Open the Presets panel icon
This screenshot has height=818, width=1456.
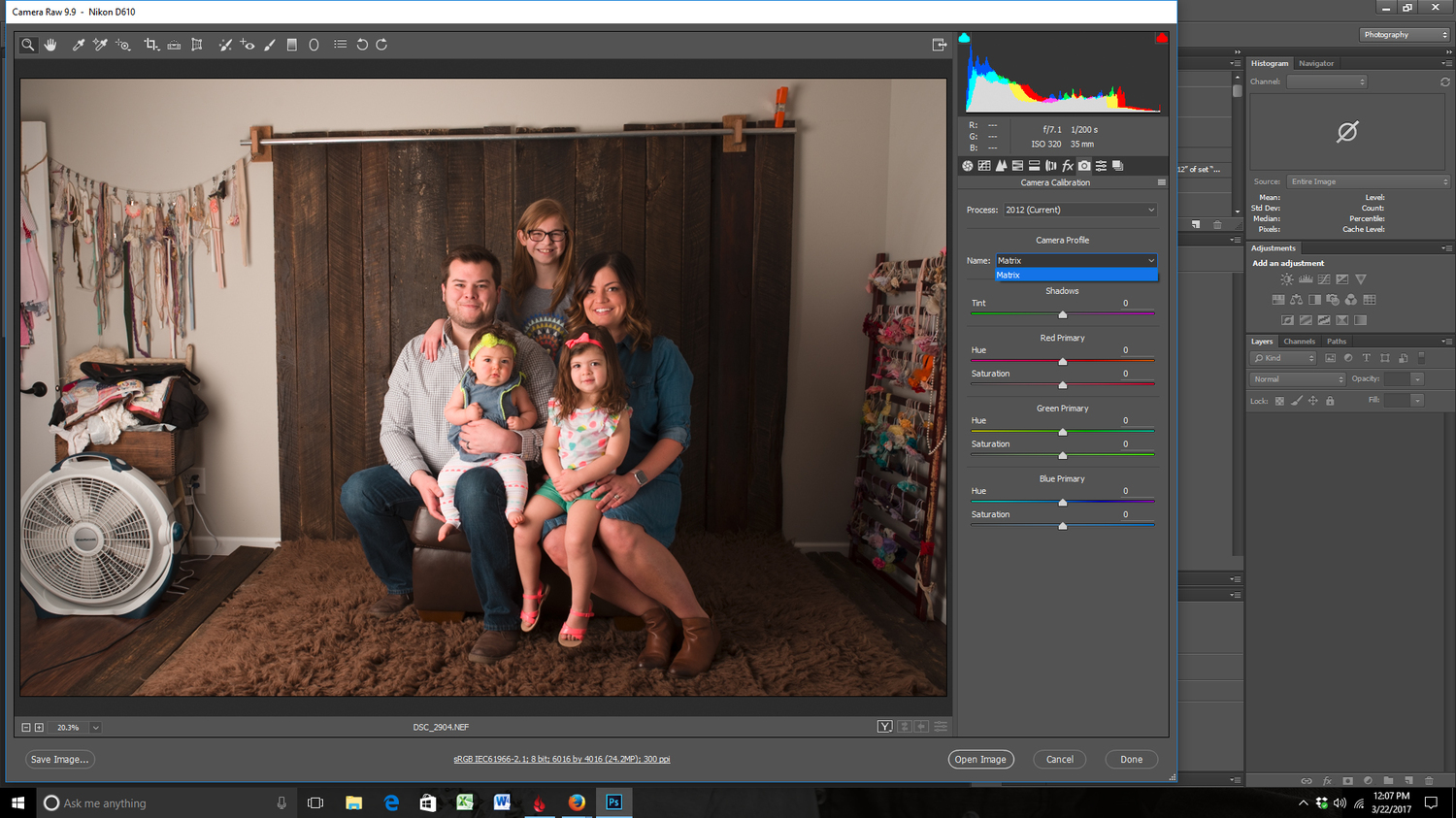pyautogui.click(x=1101, y=166)
